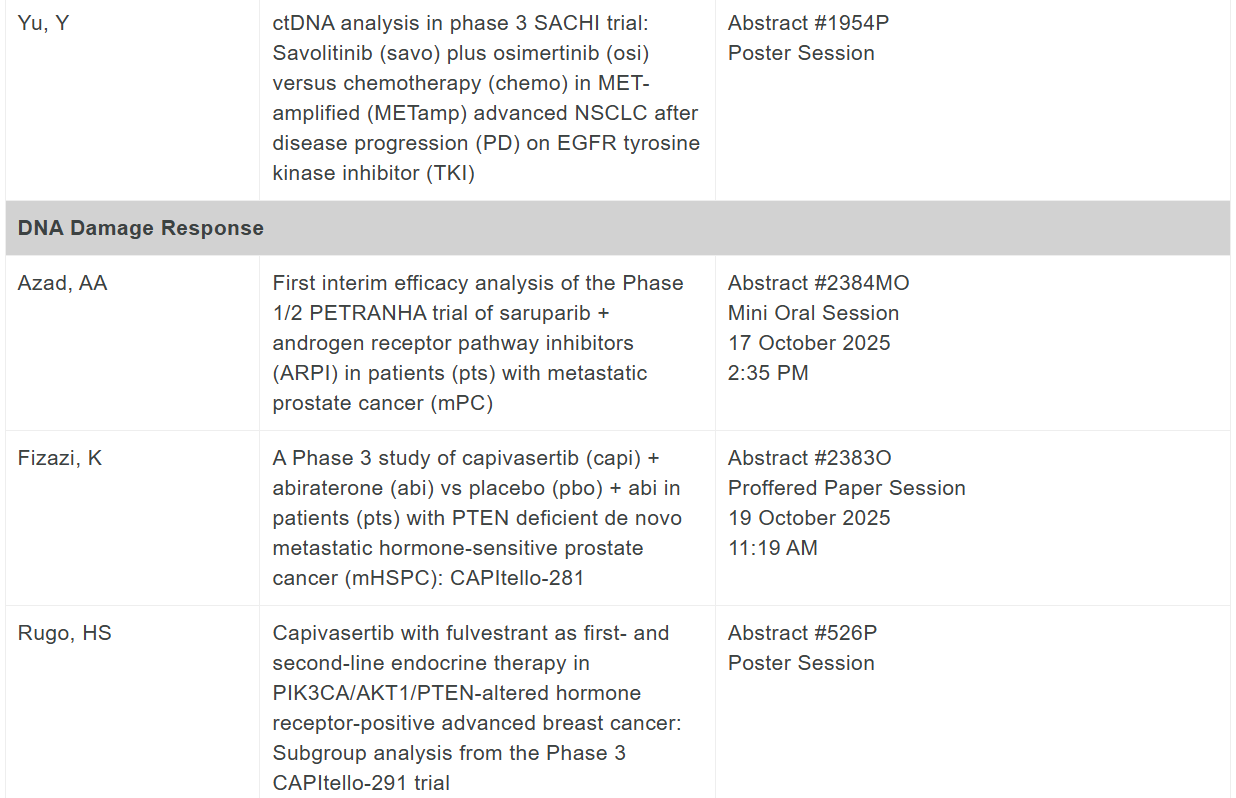Click the CAPItello-281 capivasertib study title
This screenshot has height=798, width=1236.
pos(478,518)
